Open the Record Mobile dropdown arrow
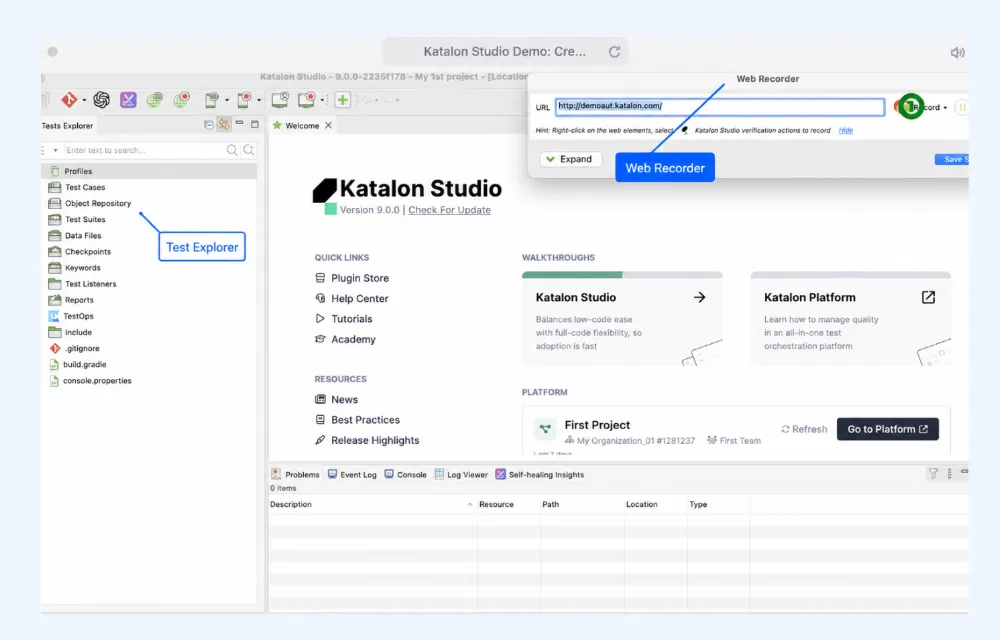Screen dimensions: 1000x640 point(259,100)
